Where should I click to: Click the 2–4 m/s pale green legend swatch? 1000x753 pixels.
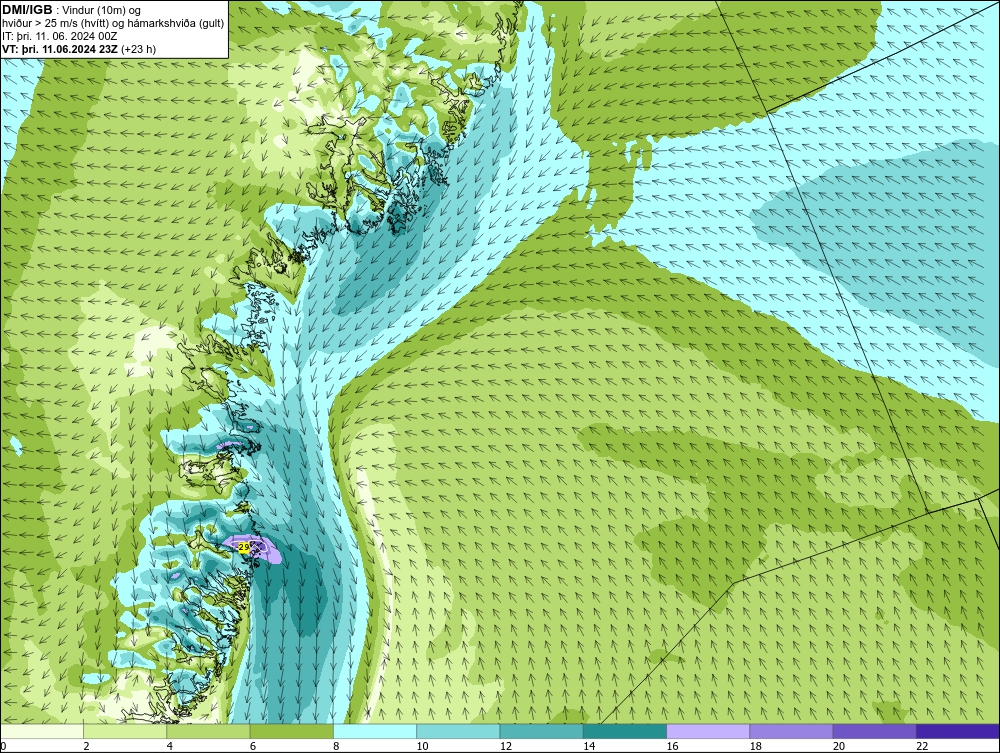coord(125,731)
